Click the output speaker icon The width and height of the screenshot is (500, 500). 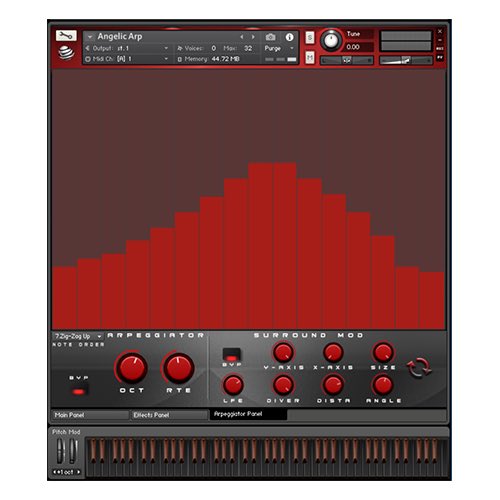point(87,48)
